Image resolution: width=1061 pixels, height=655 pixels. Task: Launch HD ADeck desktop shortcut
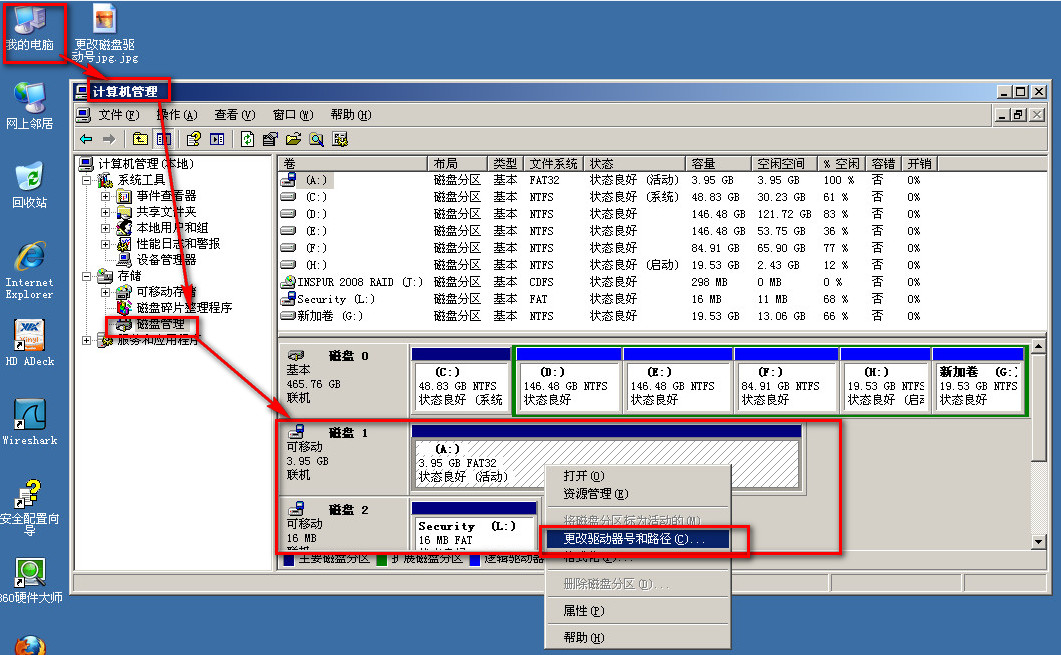pos(29,343)
